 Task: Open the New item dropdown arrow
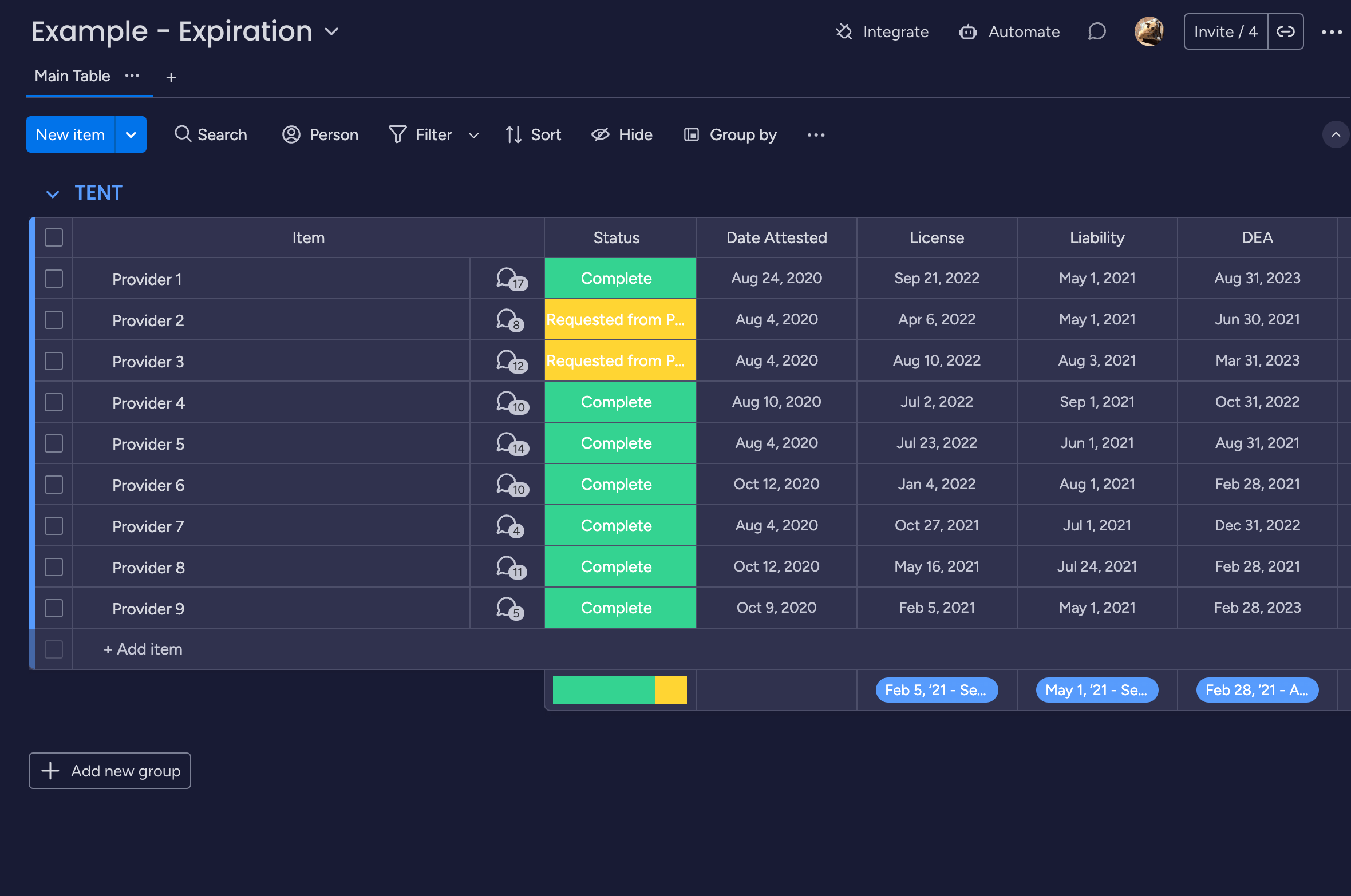pyautogui.click(x=131, y=135)
